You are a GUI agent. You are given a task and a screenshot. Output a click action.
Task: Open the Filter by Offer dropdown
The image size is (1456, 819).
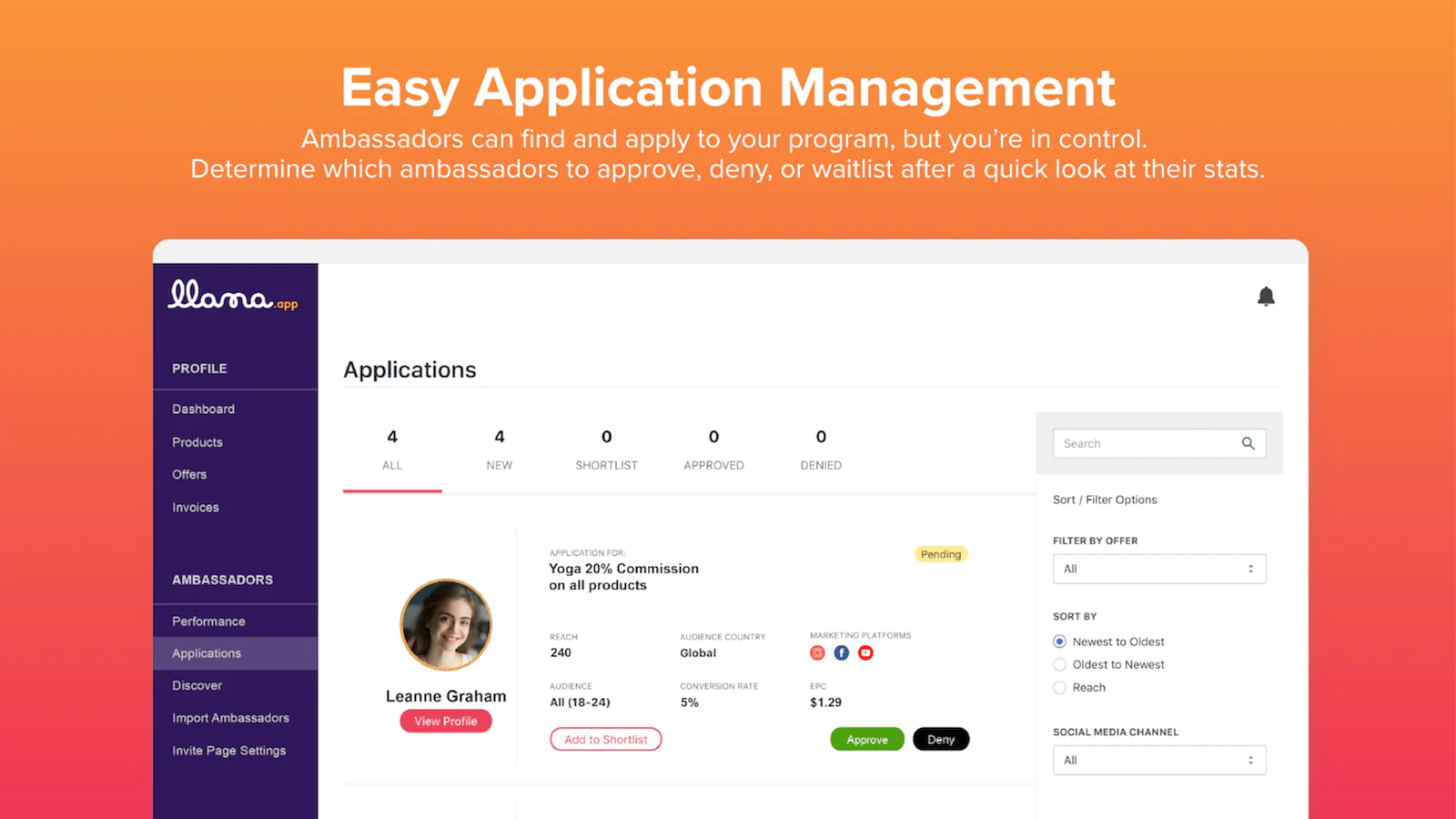pyautogui.click(x=1159, y=569)
